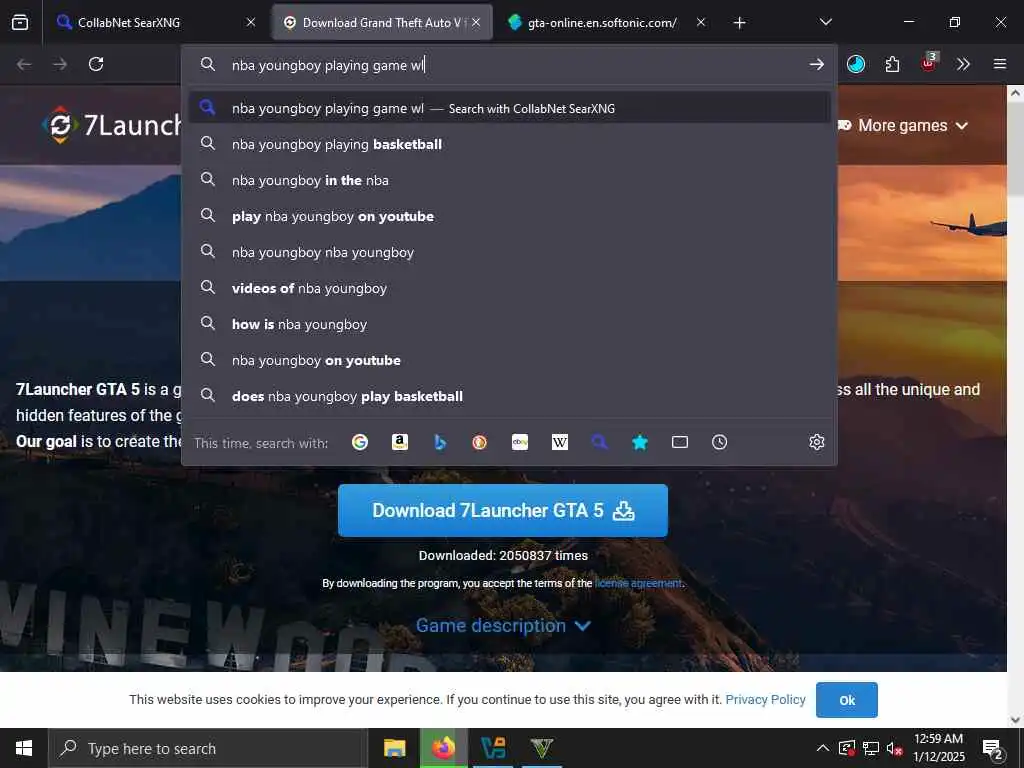The height and width of the screenshot is (768, 1024).
Task: Search open tabs using the tab icon
Action: (x=680, y=442)
